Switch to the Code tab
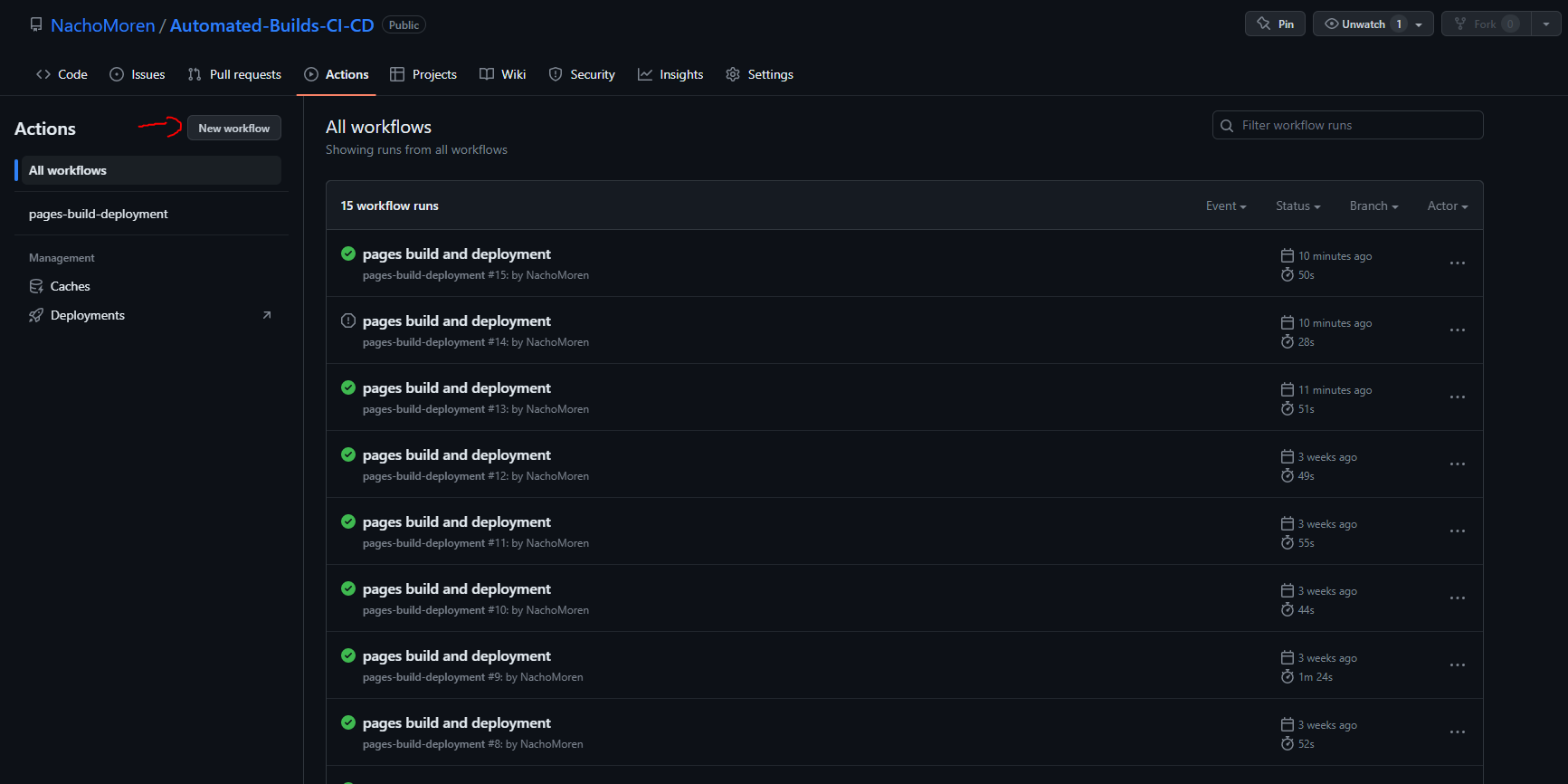Screen dimensions: 1568x784 pos(62,74)
